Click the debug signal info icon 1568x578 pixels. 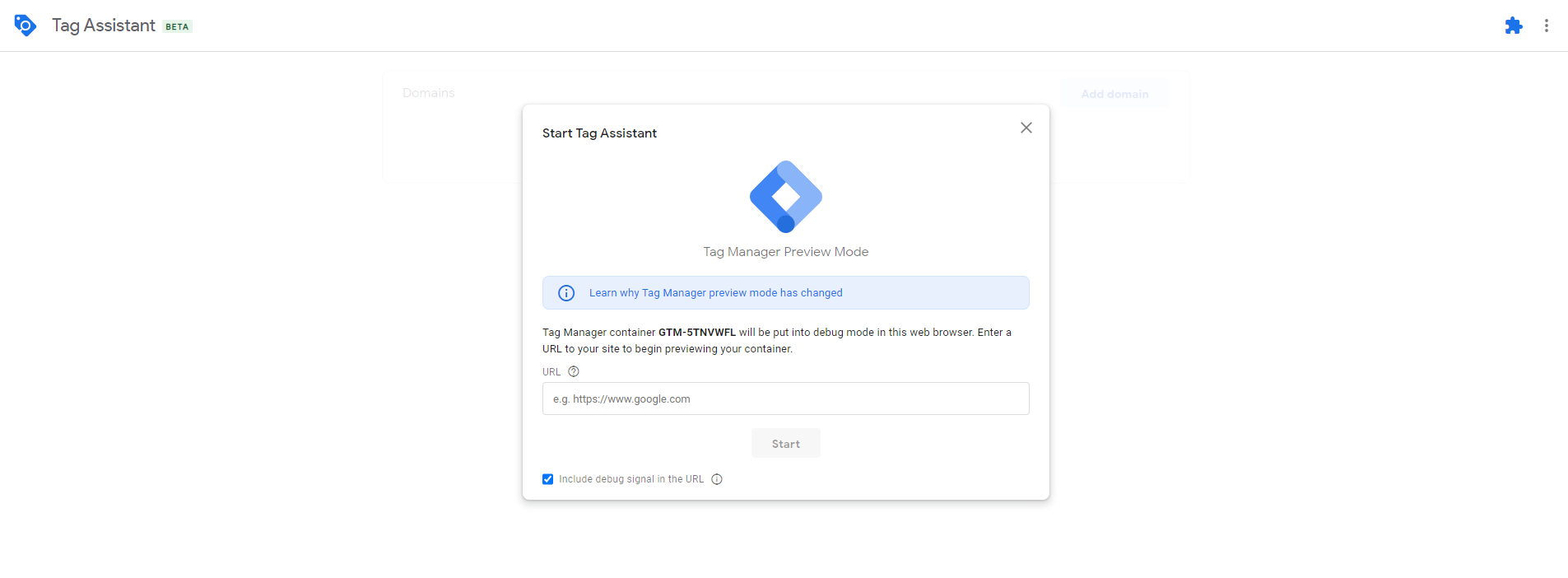(x=717, y=479)
